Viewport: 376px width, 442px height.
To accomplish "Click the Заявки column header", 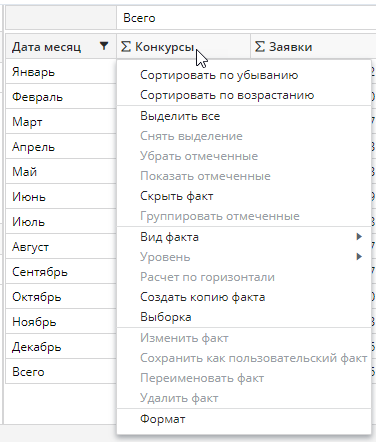I will click(x=313, y=47).
